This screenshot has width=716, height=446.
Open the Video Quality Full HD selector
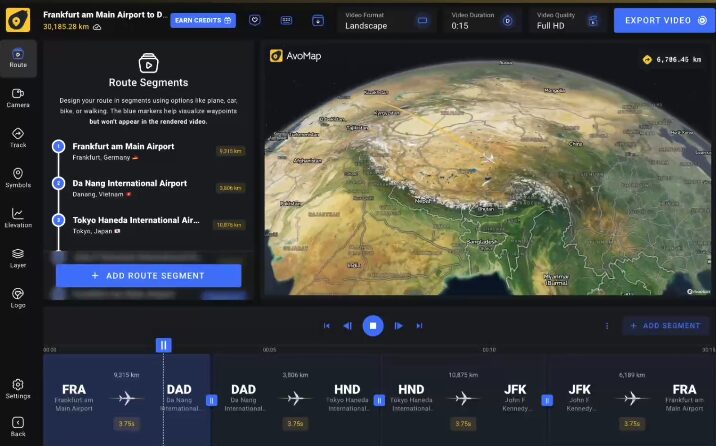pyautogui.click(x=570, y=20)
